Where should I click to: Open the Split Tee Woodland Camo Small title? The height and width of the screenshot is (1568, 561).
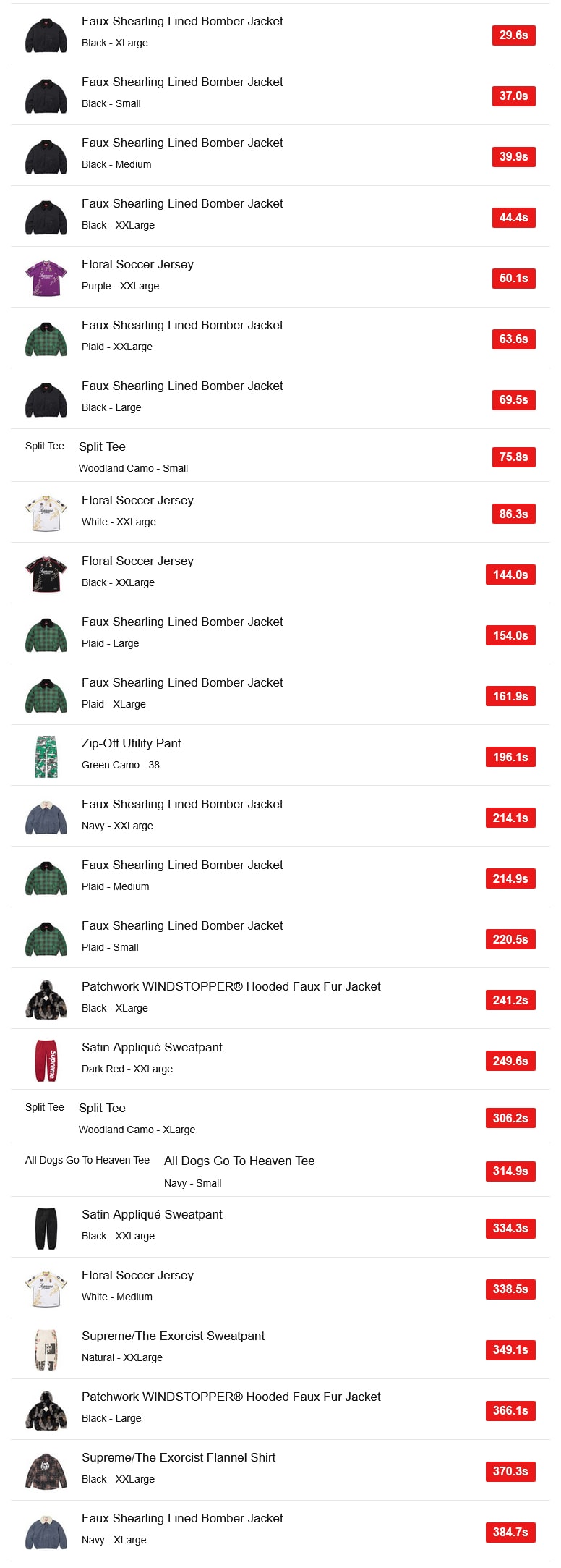(x=102, y=446)
